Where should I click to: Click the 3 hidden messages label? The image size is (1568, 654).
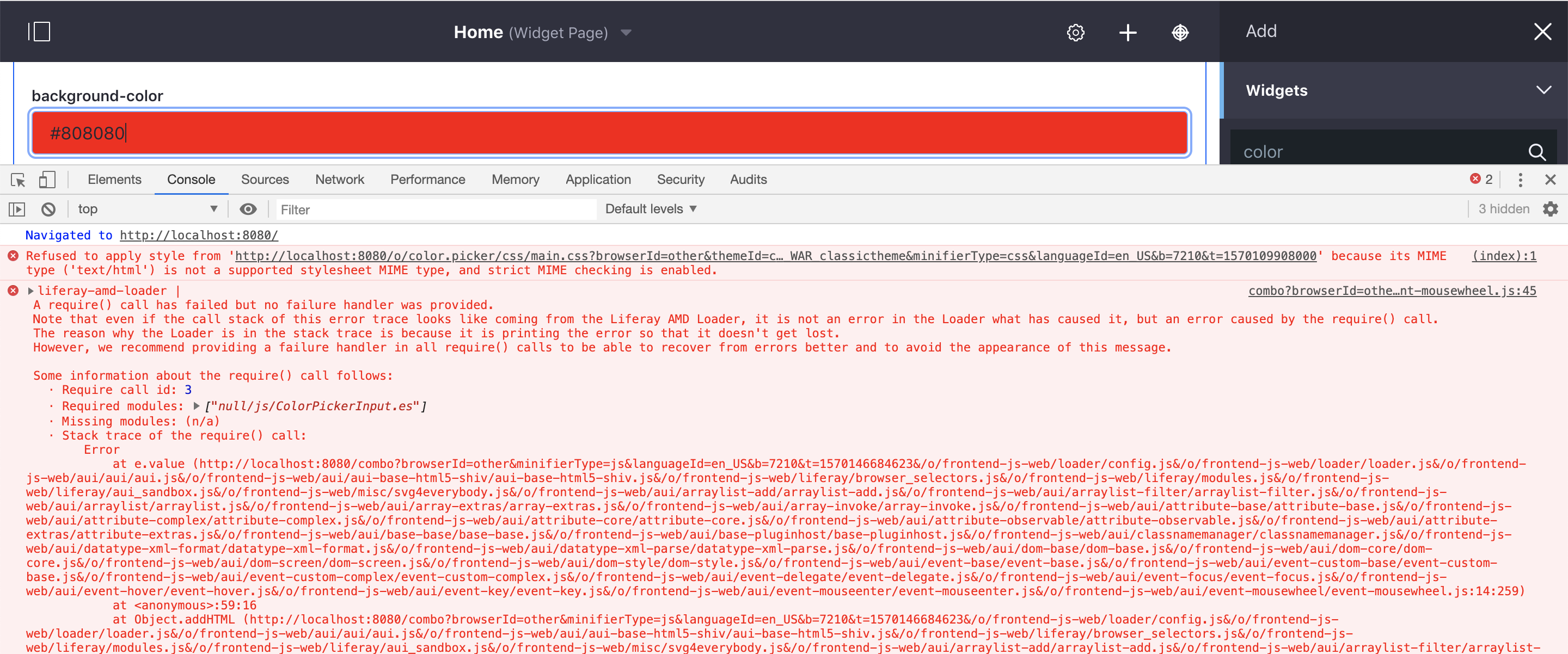(1503, 209)
